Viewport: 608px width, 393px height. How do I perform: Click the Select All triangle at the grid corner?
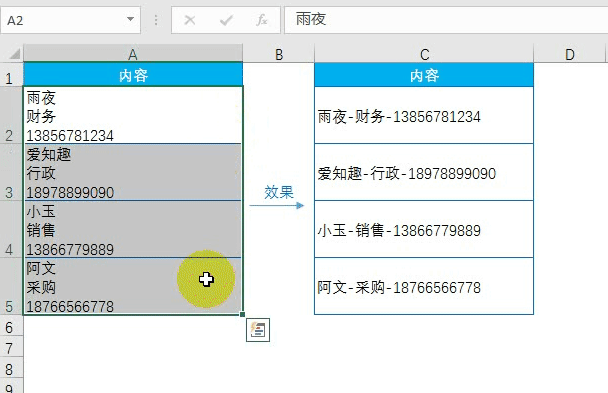(x=14, y=53)
